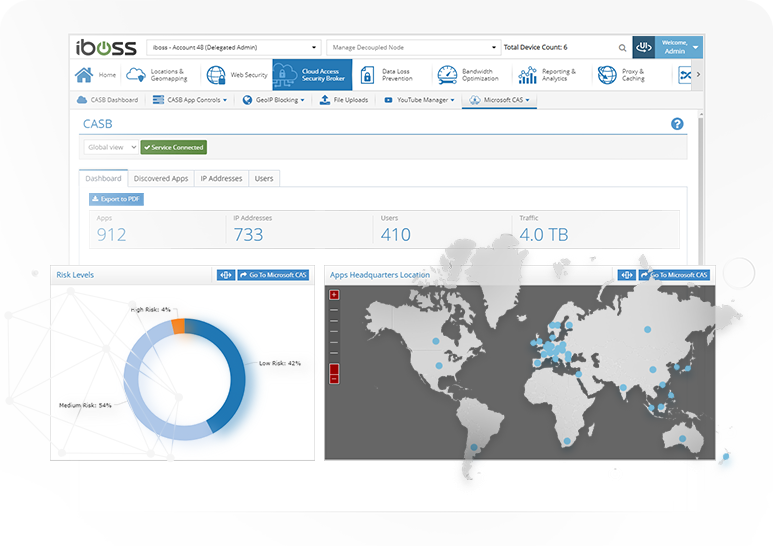773x546 pixels.
Task: Click the CASB App Controls list icon
Action: (158, 100)
